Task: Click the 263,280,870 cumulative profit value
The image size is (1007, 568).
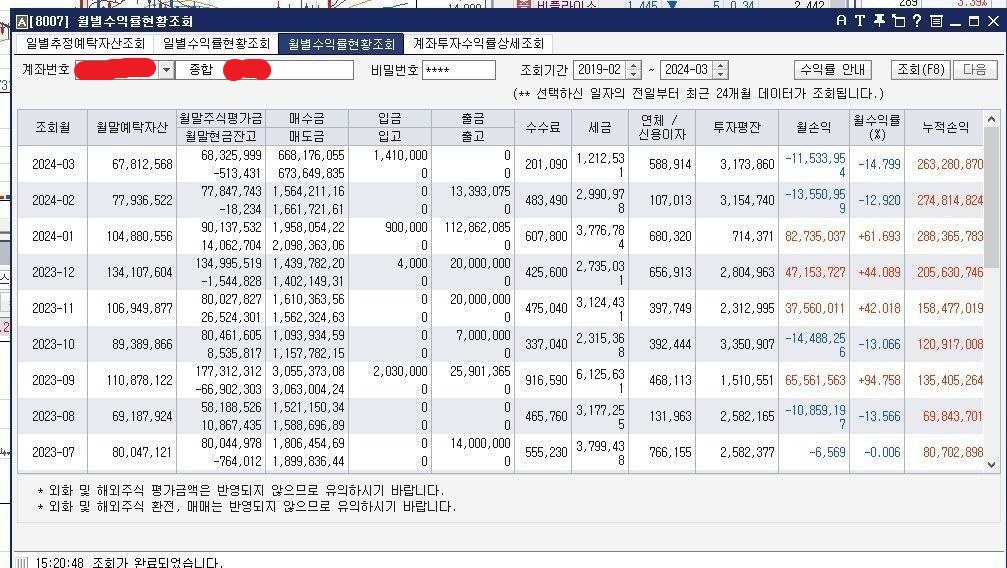Action: click(950, 164)
